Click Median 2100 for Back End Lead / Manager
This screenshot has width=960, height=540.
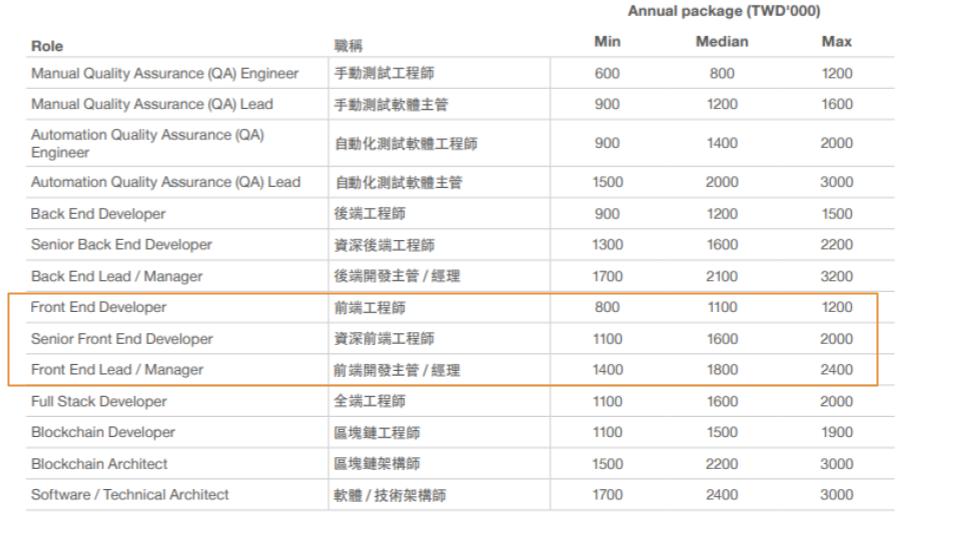[722, 276]
